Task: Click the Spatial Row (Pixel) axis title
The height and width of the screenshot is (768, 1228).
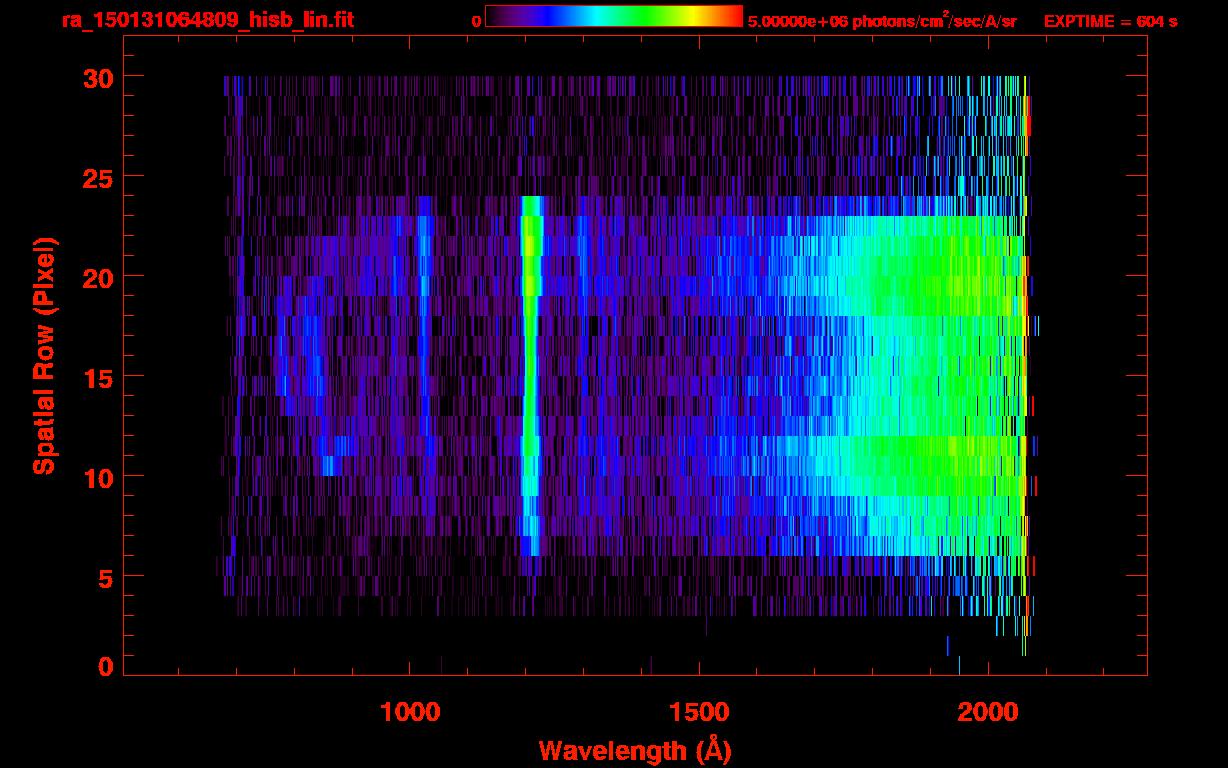Action: [44, 355]
